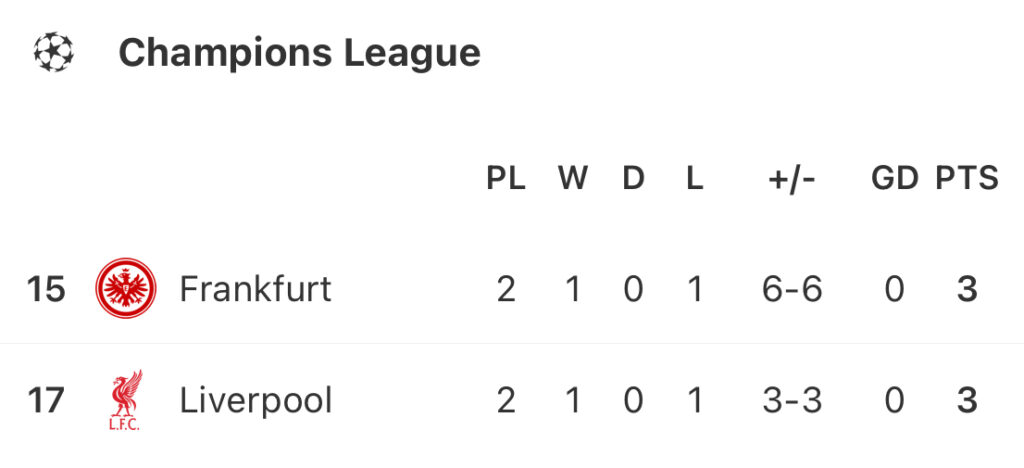Sort by W wins column header
This screenshot has height=468, width=1024.
pos(572,179)
